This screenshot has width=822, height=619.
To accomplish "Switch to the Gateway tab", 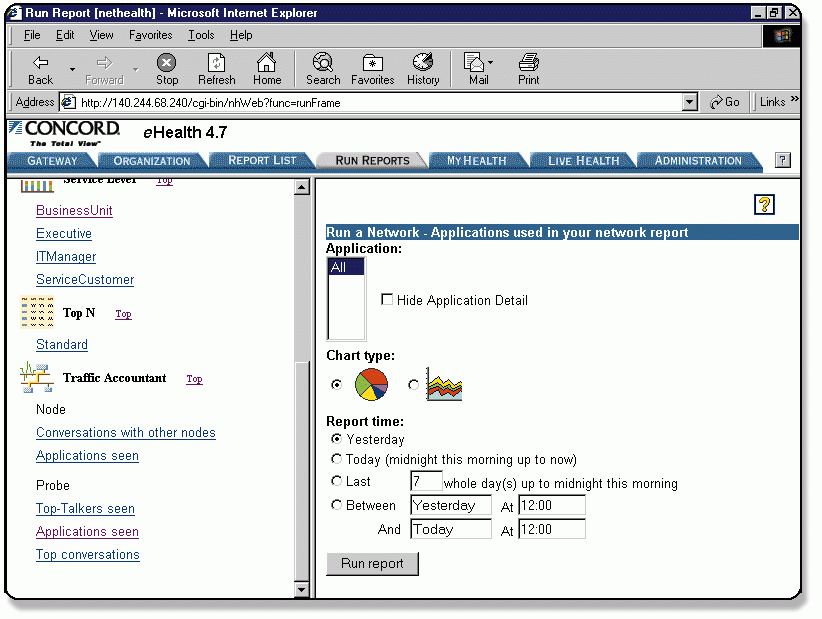I will (x=52, y=160).
